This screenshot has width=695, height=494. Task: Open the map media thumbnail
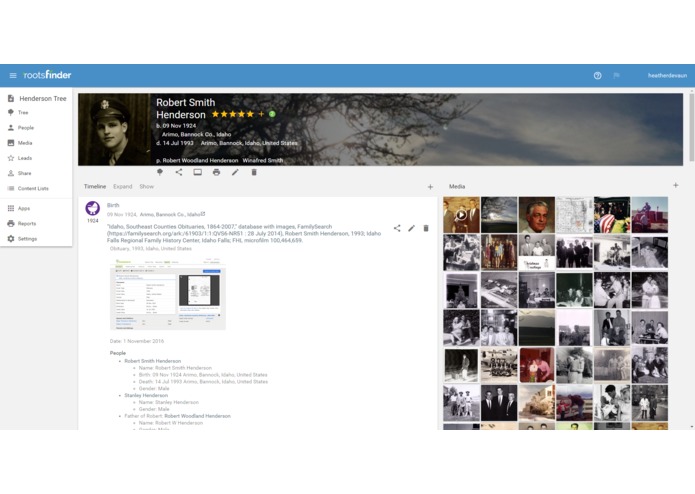574,215
